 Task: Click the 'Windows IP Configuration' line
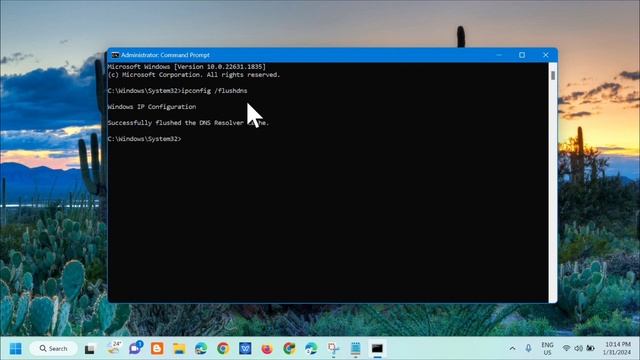(152, 107)
